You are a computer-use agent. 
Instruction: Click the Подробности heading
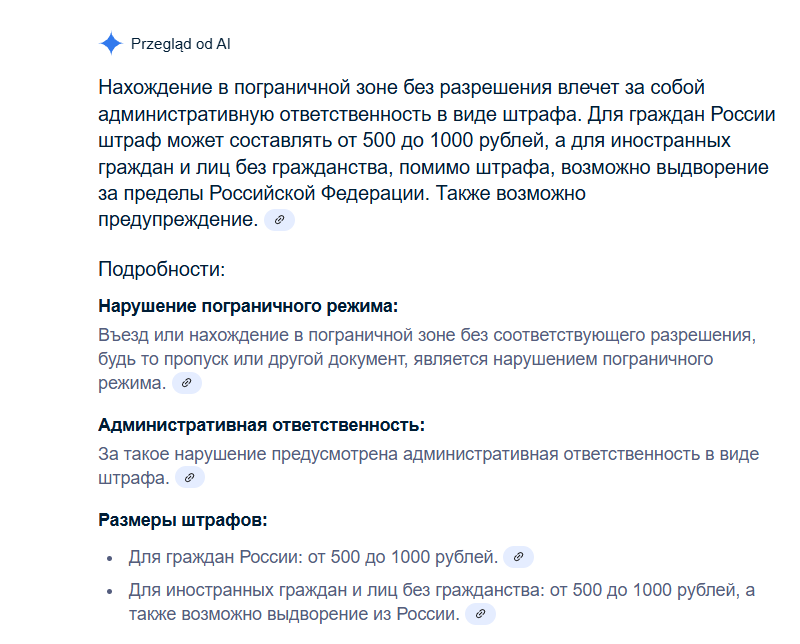click(161, 269)
